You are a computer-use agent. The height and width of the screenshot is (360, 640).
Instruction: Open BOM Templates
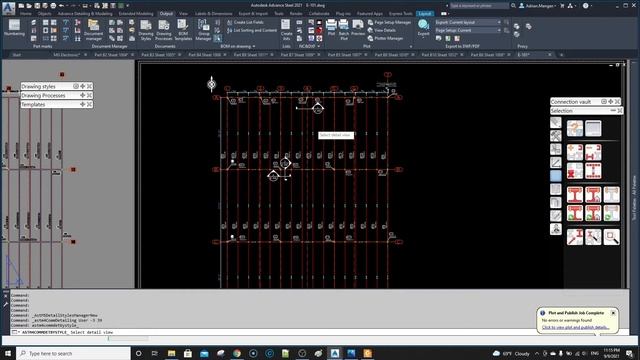click(x=183, y=30)
